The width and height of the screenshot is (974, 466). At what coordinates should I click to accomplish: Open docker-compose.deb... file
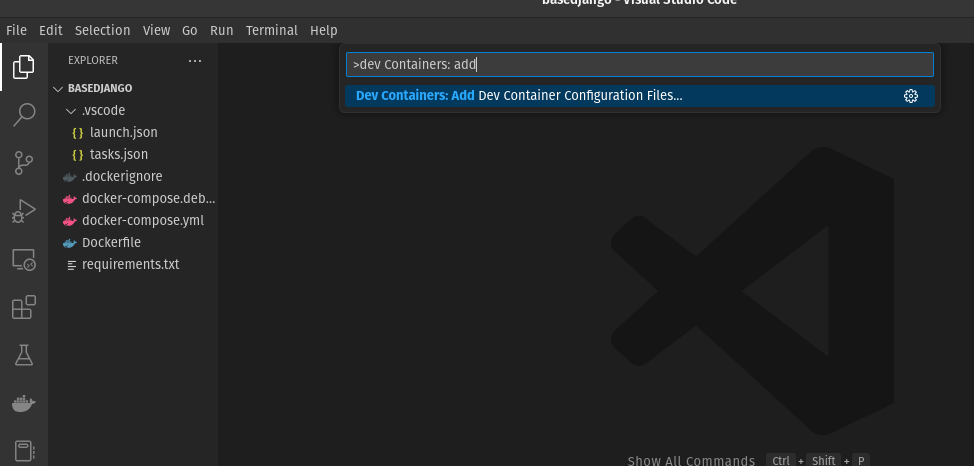tap(148, 199)
